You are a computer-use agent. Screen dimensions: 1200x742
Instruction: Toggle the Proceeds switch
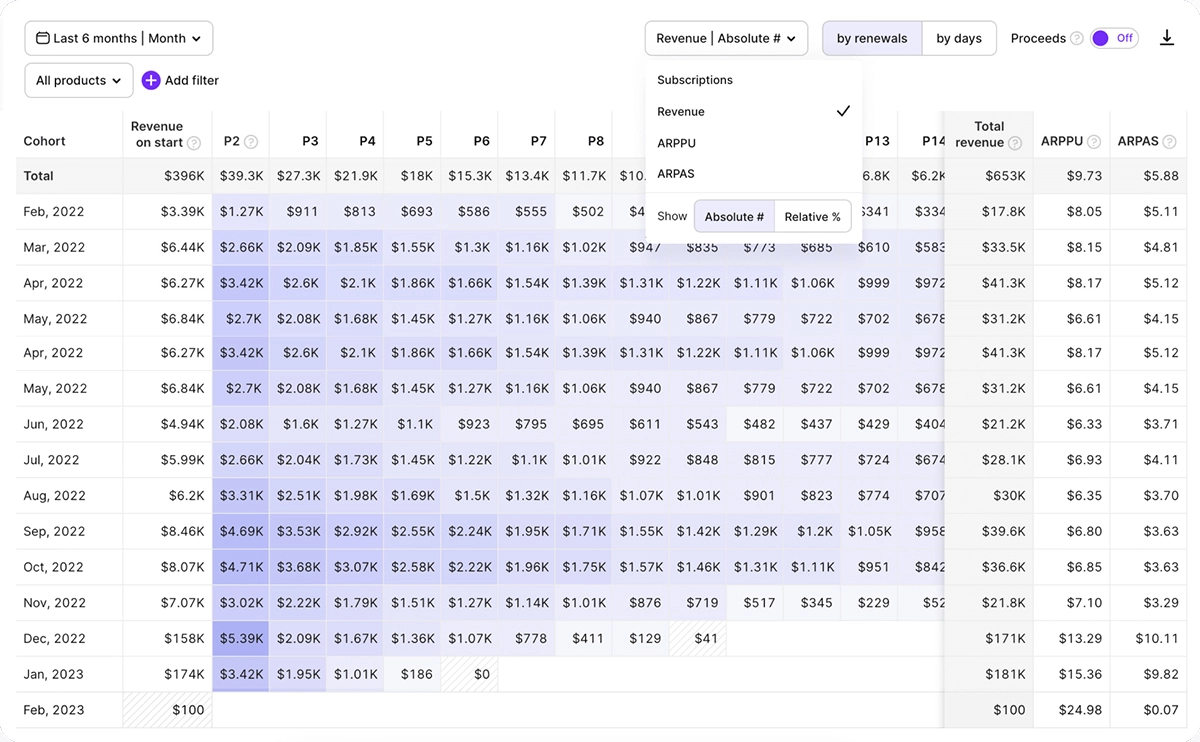tap(1114, 38)
